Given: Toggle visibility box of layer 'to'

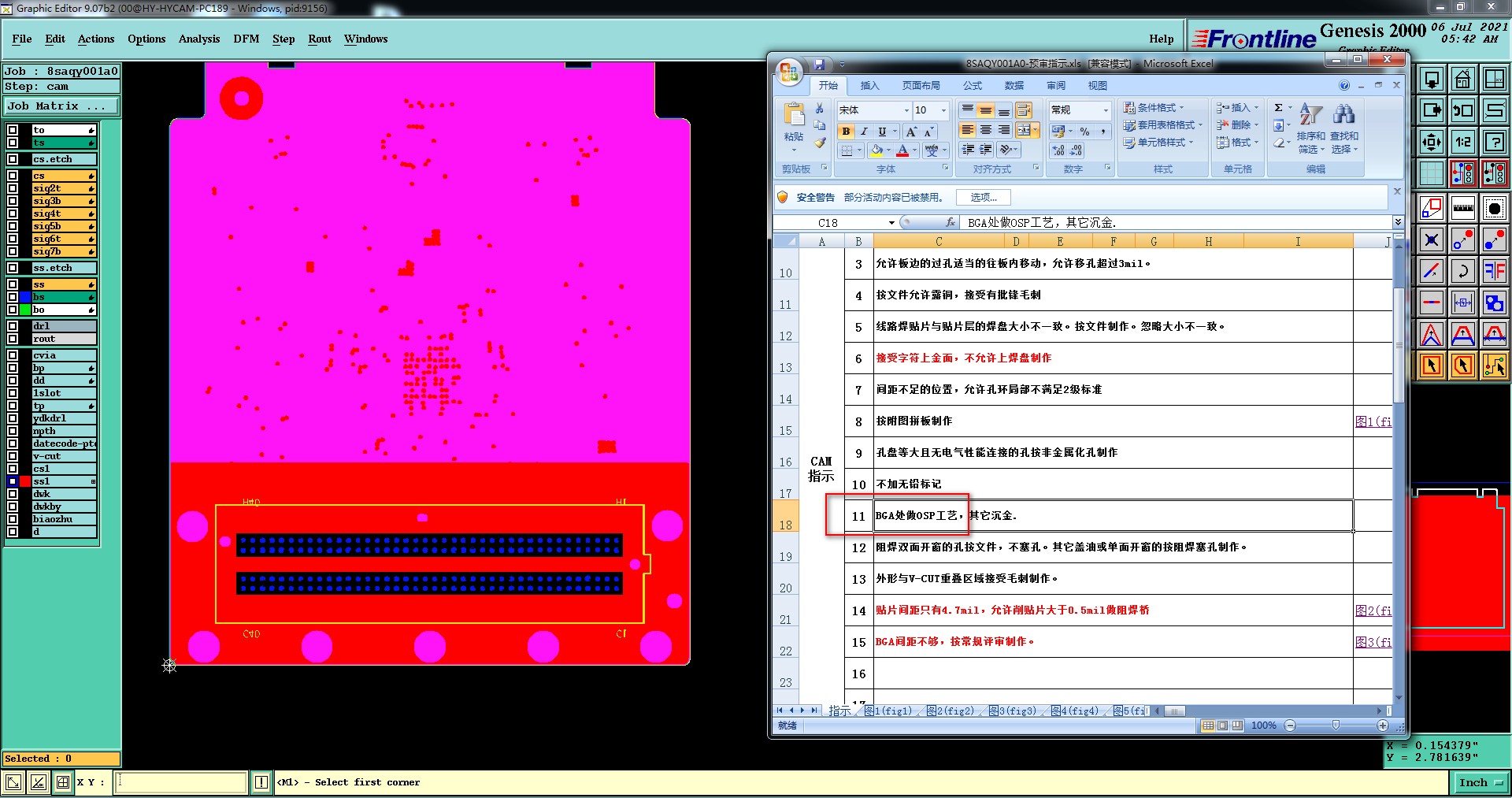Looking at the screenshot, I should click(13, 130).
